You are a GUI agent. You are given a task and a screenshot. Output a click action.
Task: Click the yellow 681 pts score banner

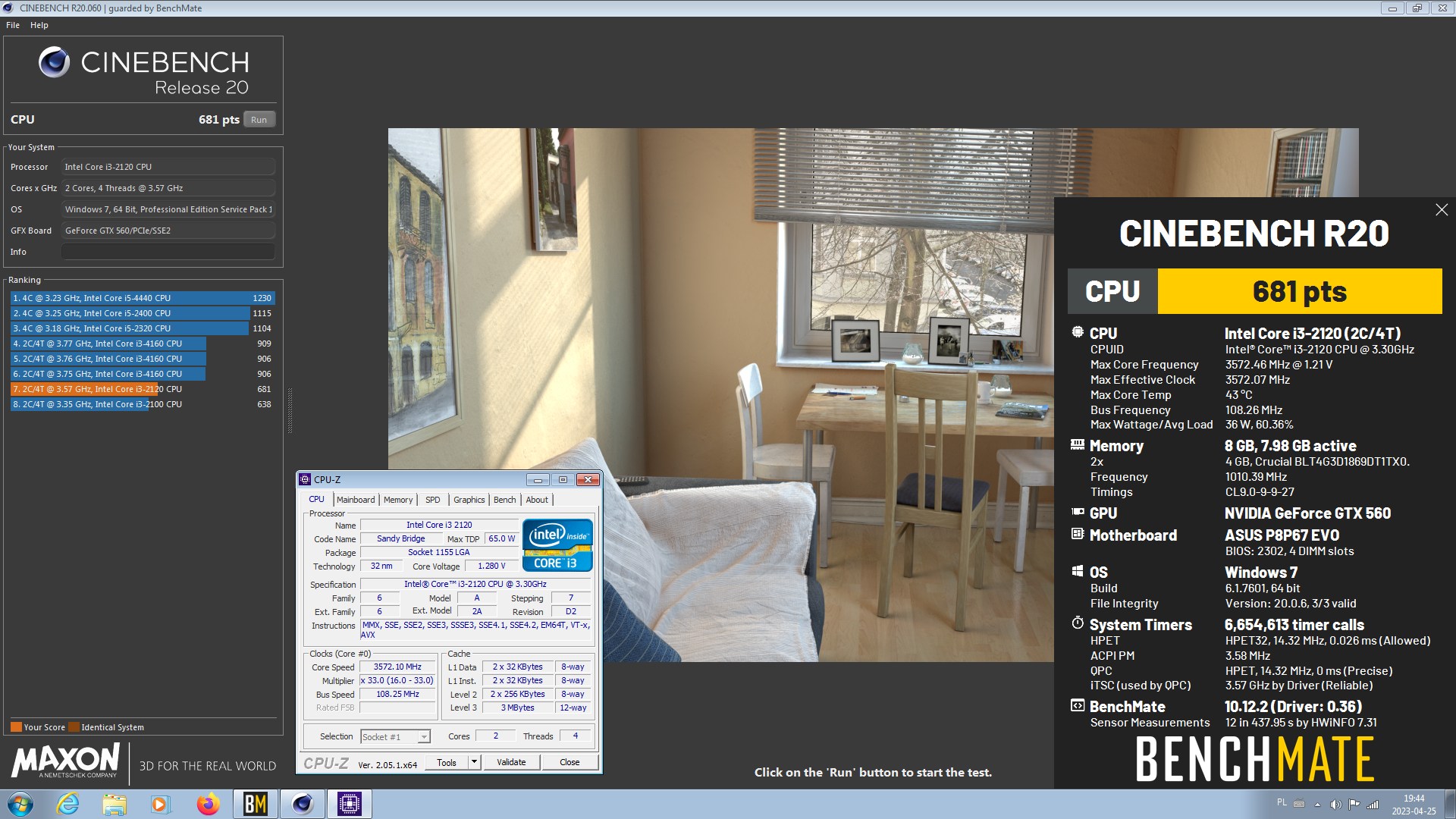click(1300, 291)
